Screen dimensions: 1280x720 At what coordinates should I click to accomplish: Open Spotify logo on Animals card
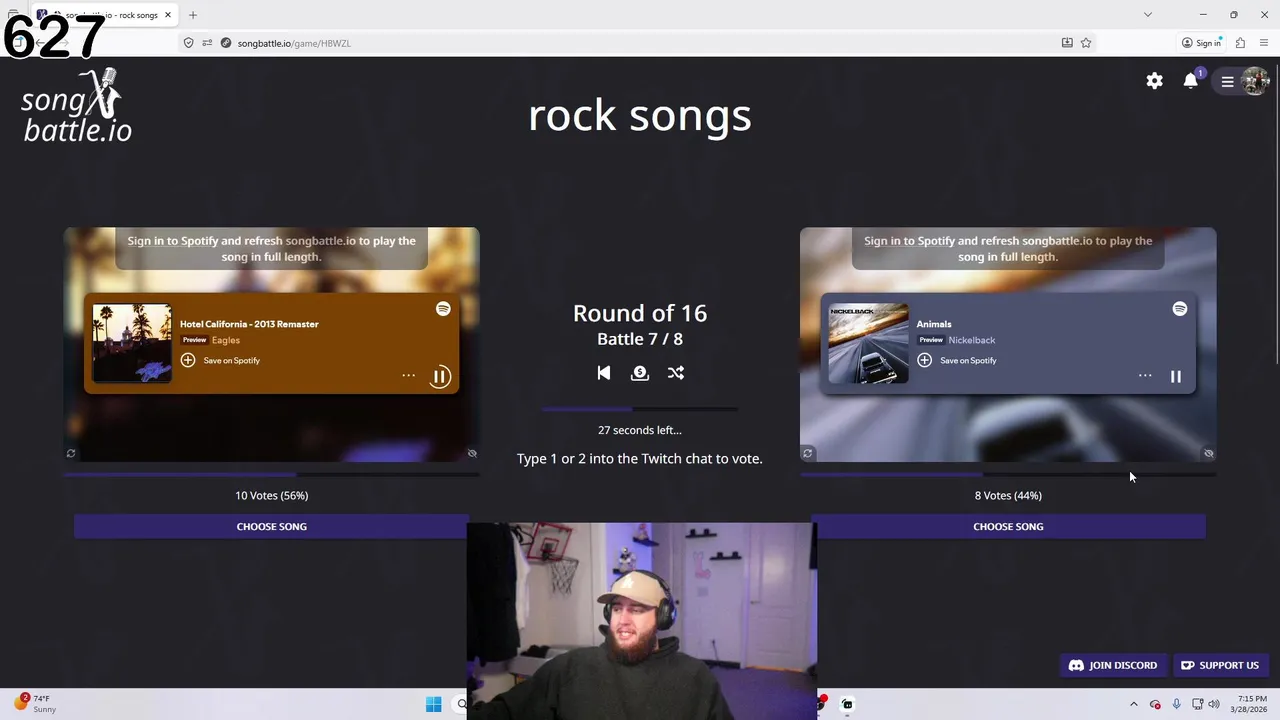tap(1180, 309)
